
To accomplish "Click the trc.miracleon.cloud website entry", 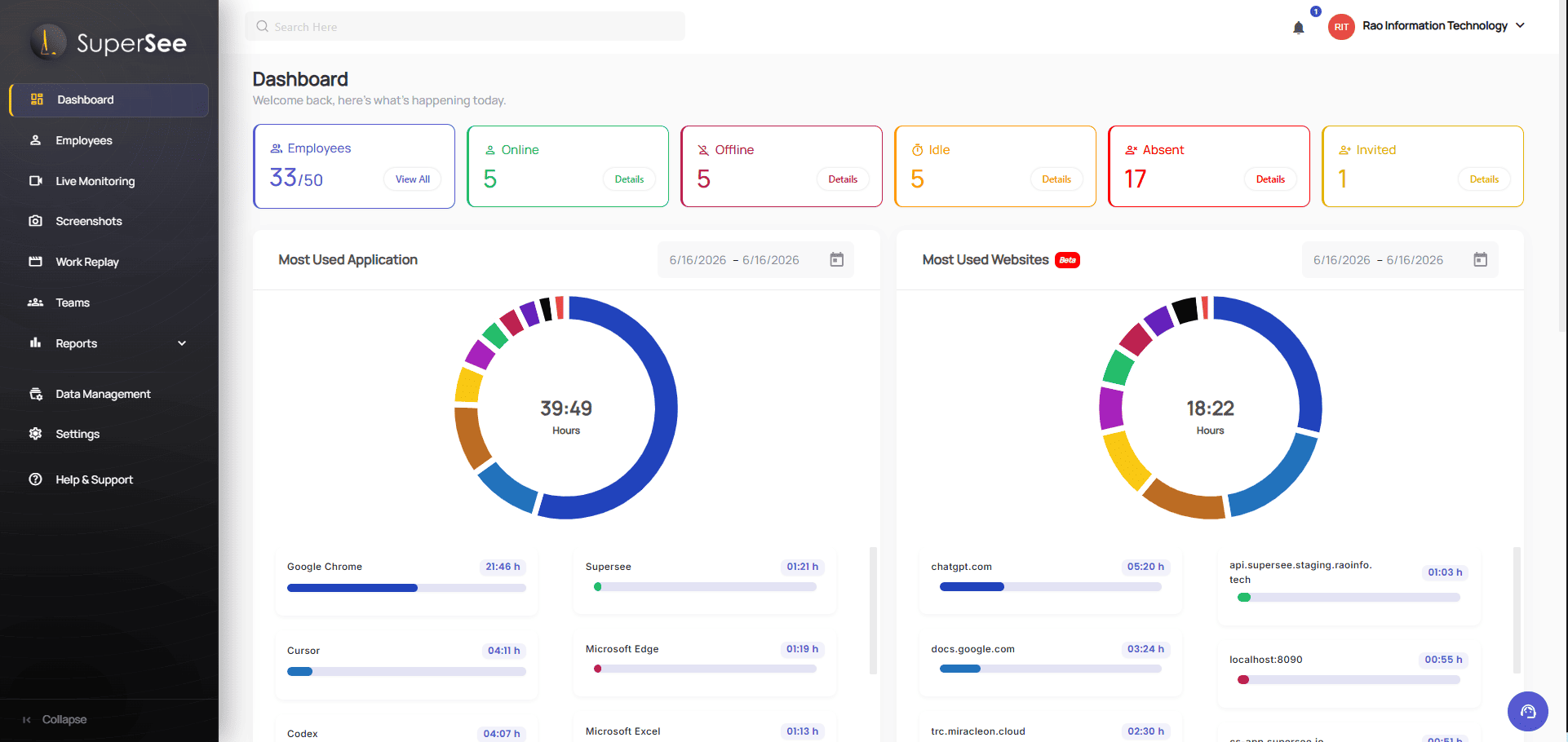I will (x=978, y=731).
